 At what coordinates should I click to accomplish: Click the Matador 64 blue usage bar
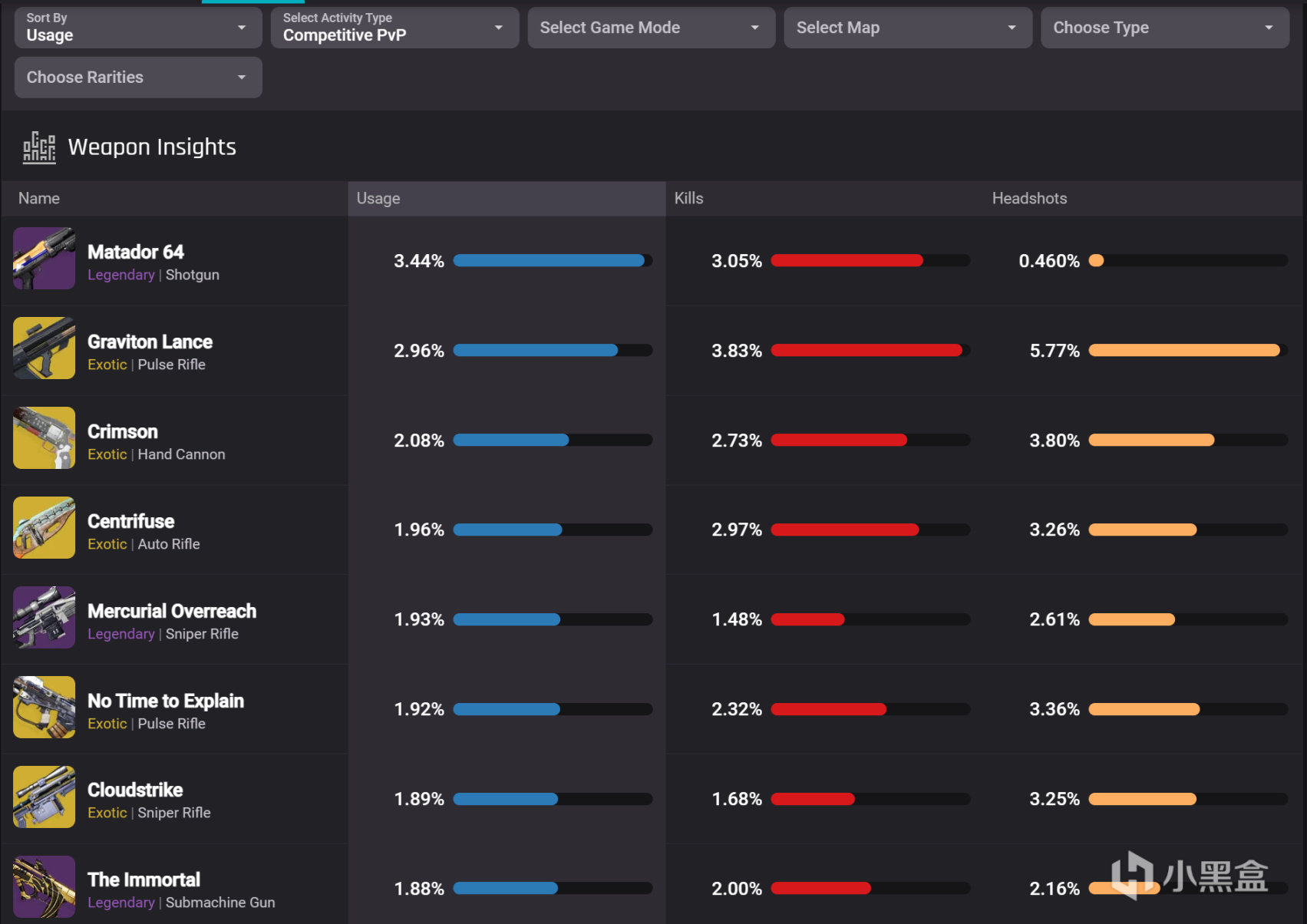(549, 261)
